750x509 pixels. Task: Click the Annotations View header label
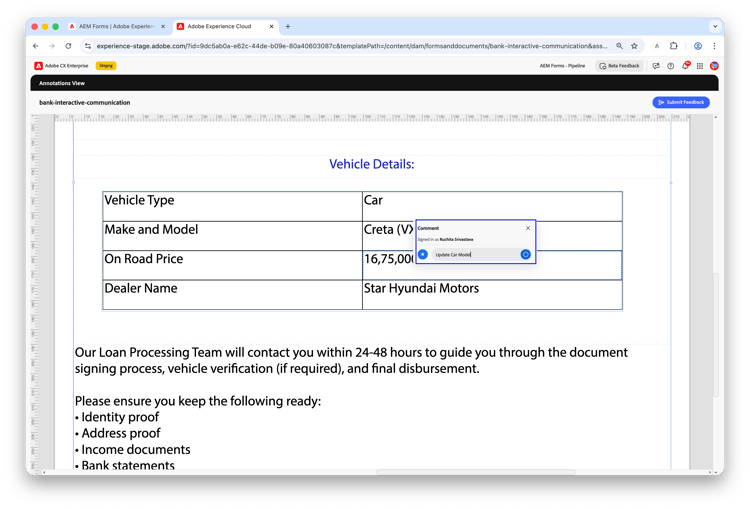coord(62,83)
